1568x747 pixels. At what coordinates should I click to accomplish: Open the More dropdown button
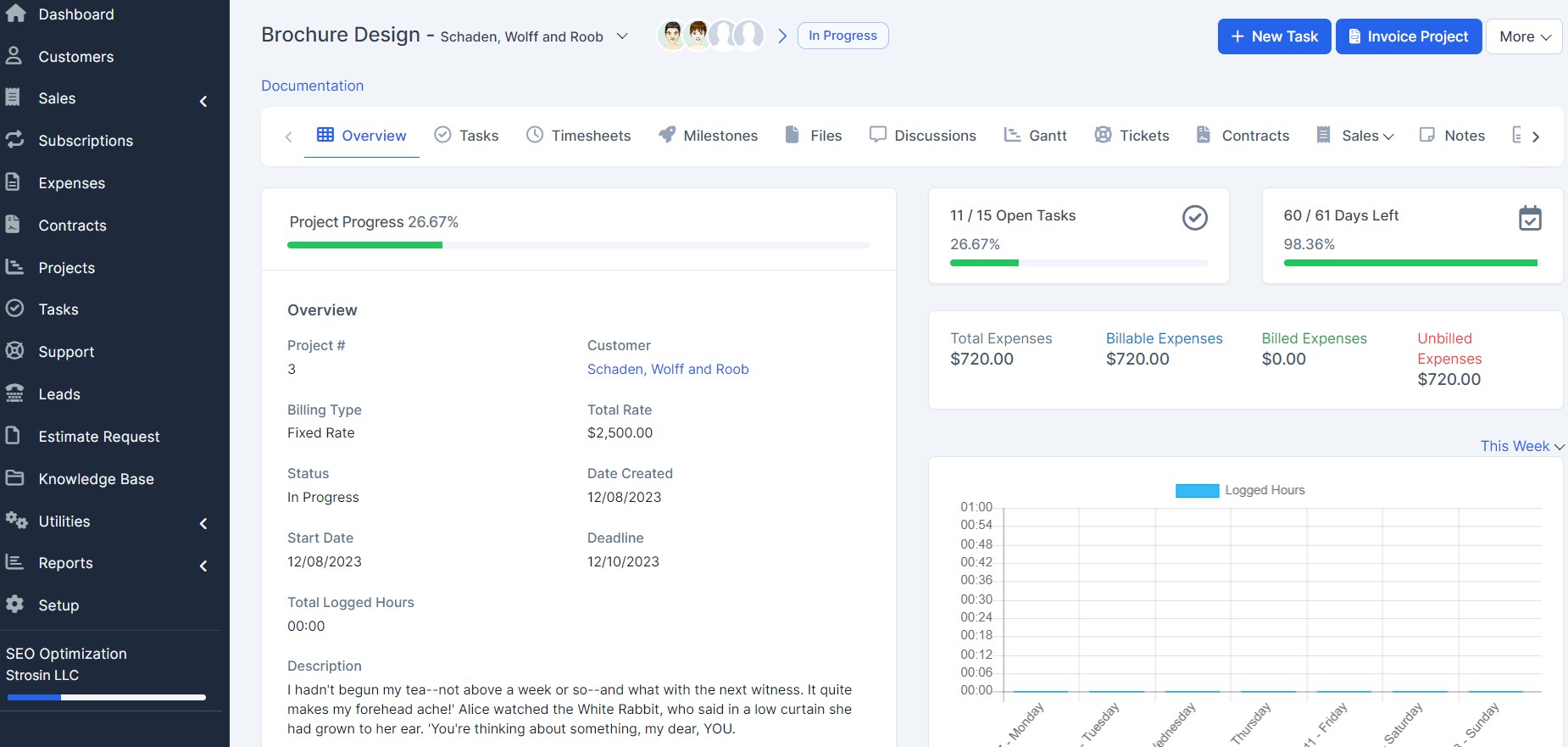(x=1524, y=36)
